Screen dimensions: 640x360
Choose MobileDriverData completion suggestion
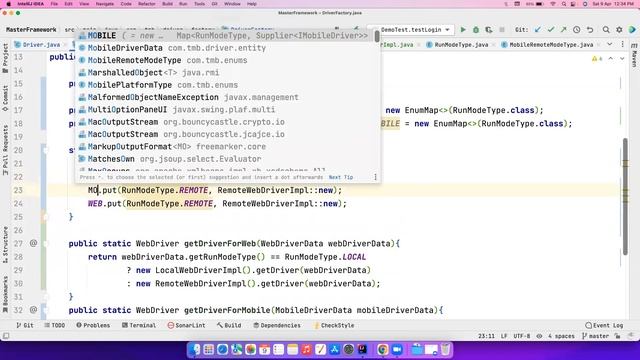(224, 48)
